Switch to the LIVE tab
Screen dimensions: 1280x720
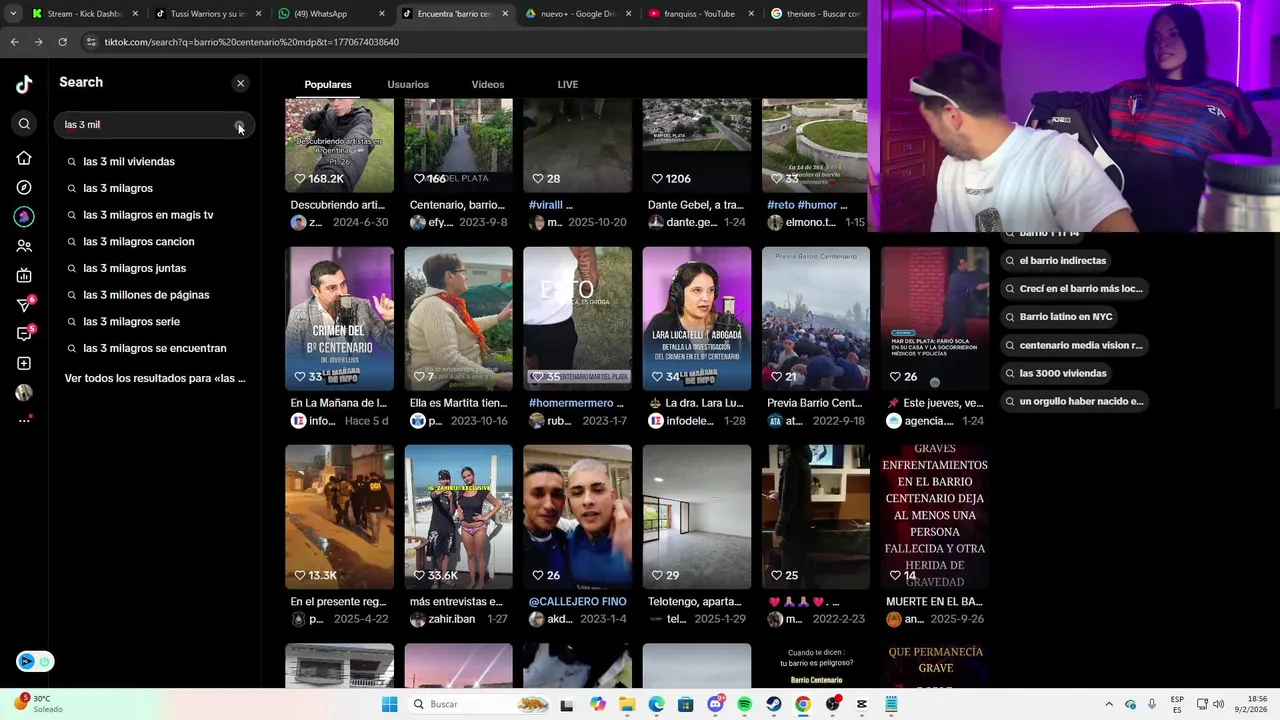click(567, 84)
